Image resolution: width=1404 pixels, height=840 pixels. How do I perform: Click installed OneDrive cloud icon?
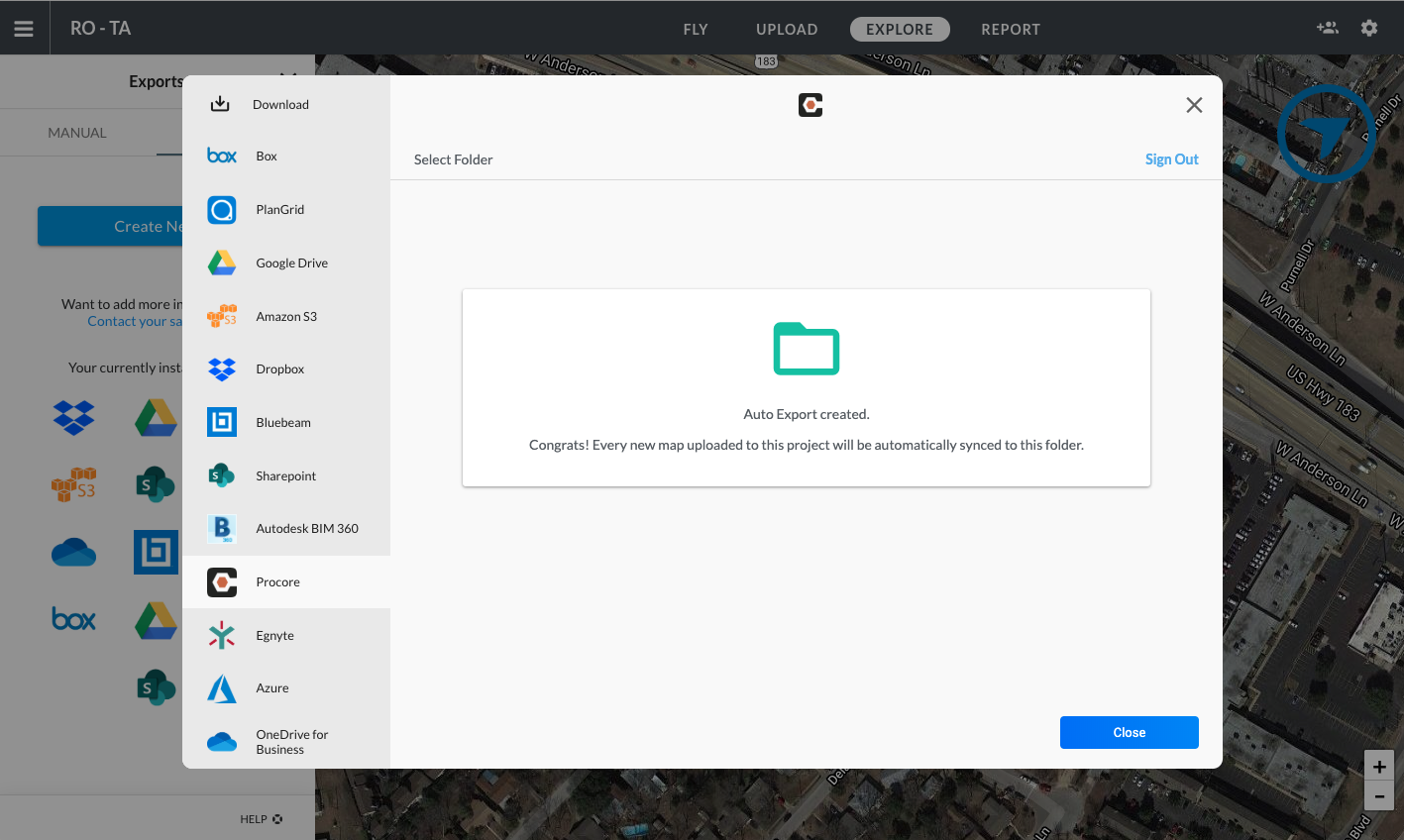point(73,552)
